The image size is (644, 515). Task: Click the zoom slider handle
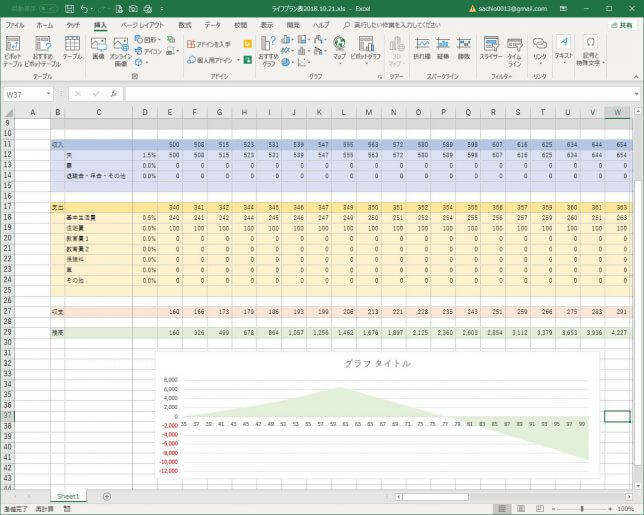(x=582, y=509)
